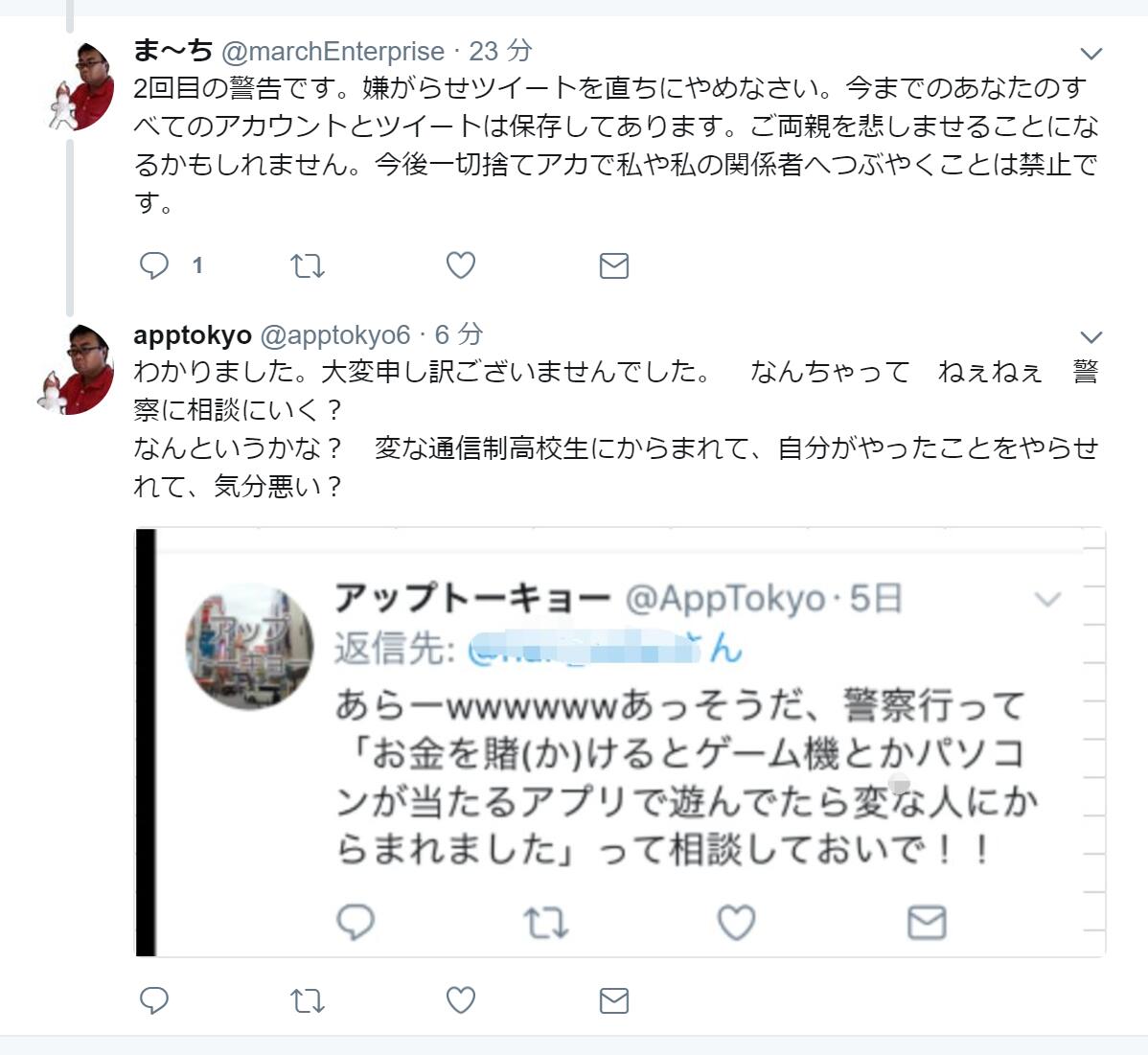Reply to the marchEnterprise tweet
The height and width of the screenshot is (1055, 1148).
click(153, 265)
